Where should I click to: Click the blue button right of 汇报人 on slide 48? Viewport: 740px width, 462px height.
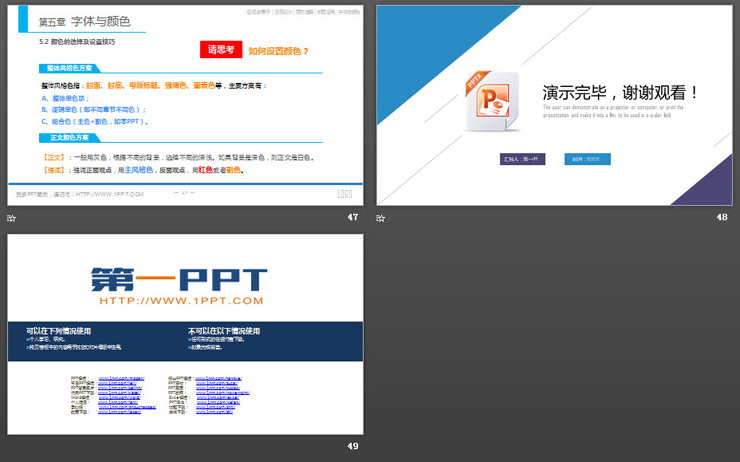588,159
